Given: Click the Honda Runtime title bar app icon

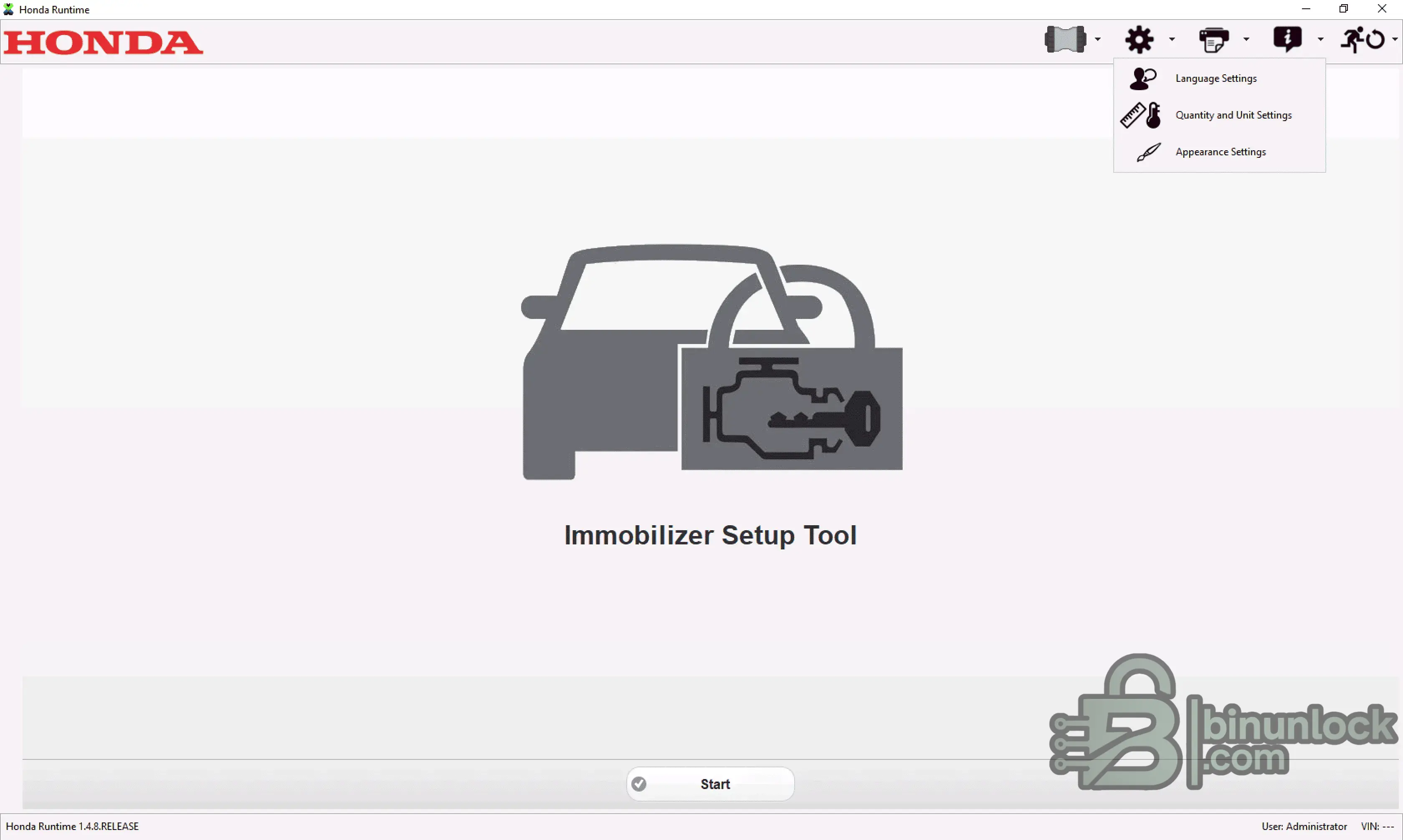Looking at the screenshot, I should 8,9.
